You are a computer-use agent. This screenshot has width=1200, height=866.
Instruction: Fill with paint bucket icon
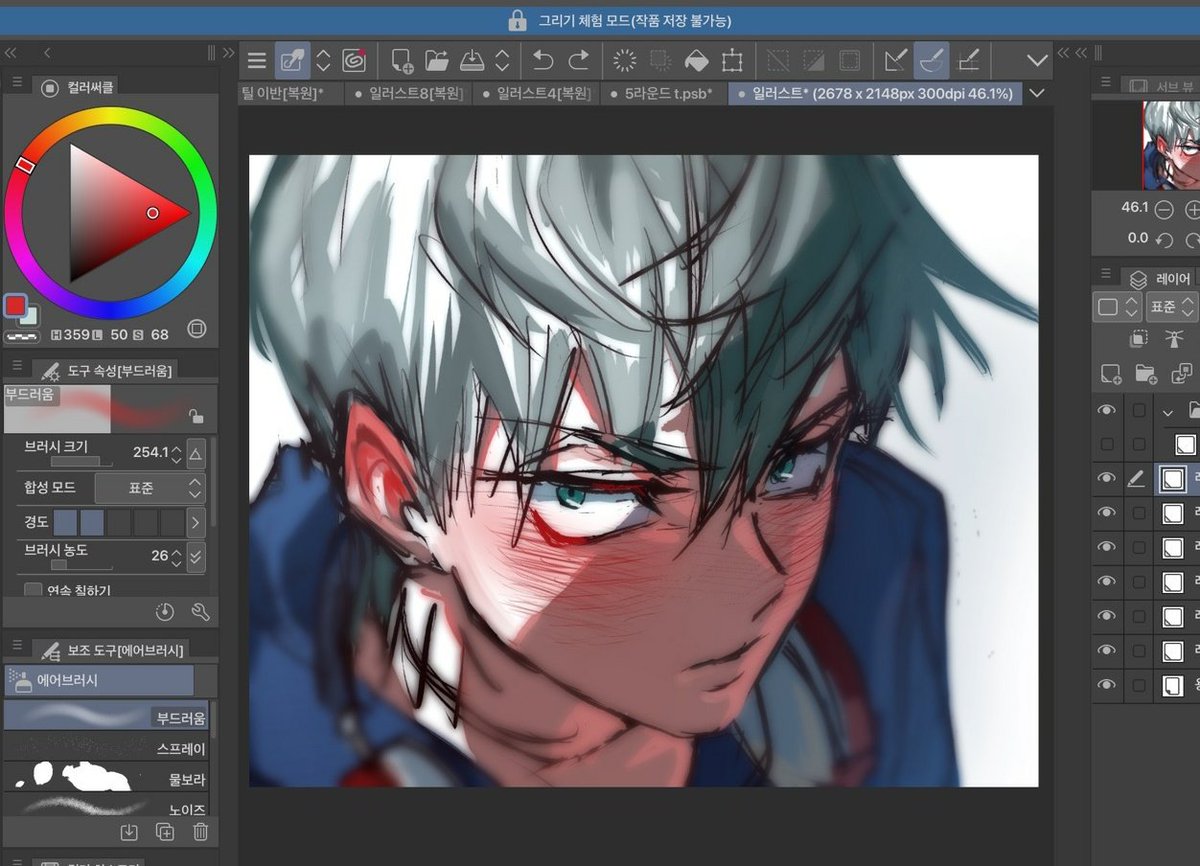(x=696, y=61)
